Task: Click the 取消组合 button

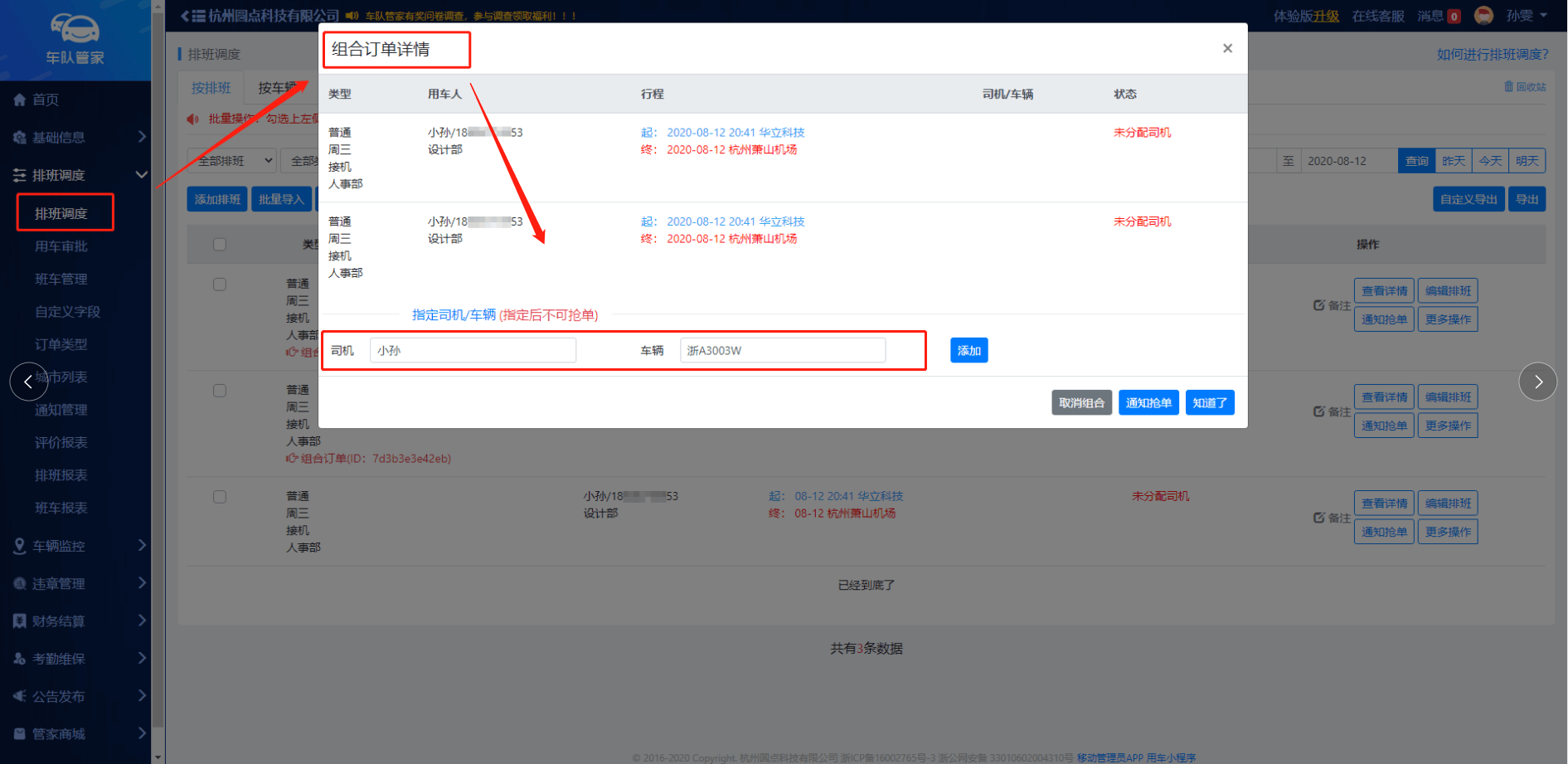Action: (1081, 403)
